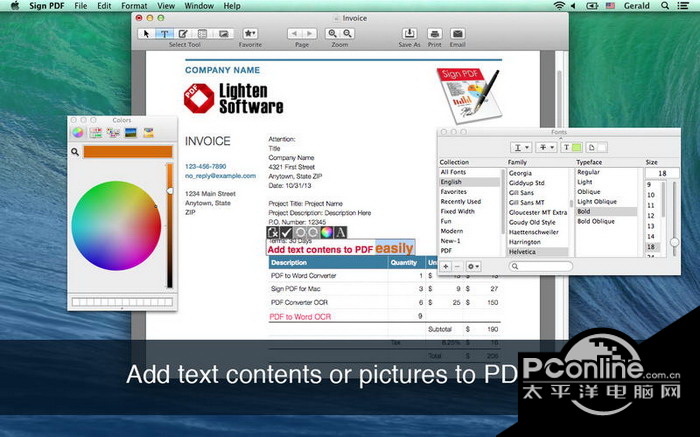Click the brightness slider in Colors panel
Viewport: 700px width, 437px height.
[x=170, y=225]
